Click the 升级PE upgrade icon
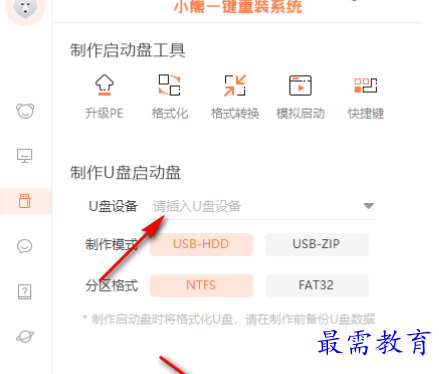The width and height of the screenshot is (439, 374). (x=104, y=85)
